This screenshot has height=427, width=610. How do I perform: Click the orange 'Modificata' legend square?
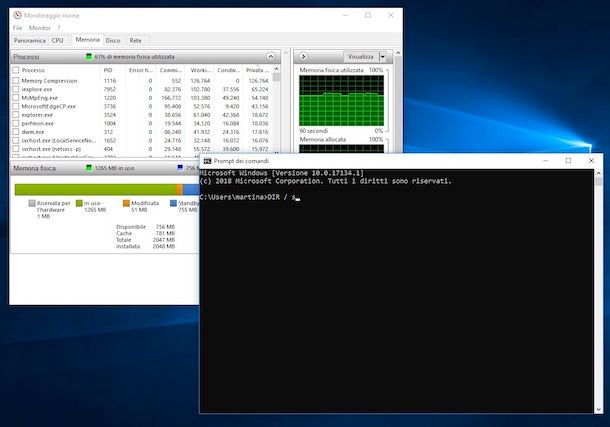pyautogui.click(x=126, y=203)
